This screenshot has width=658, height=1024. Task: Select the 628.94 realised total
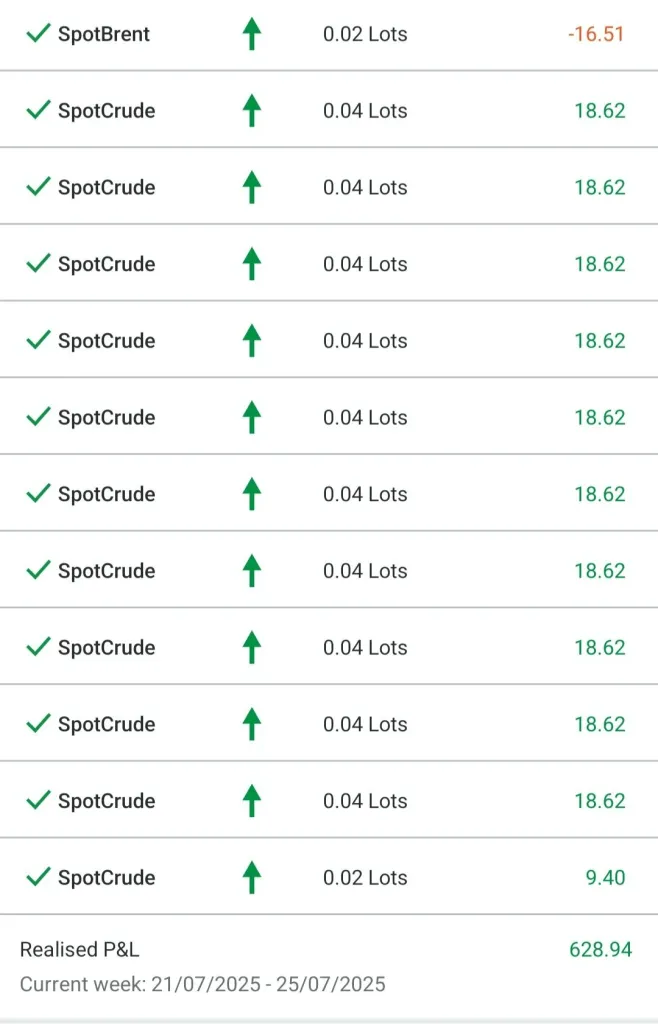600,950
